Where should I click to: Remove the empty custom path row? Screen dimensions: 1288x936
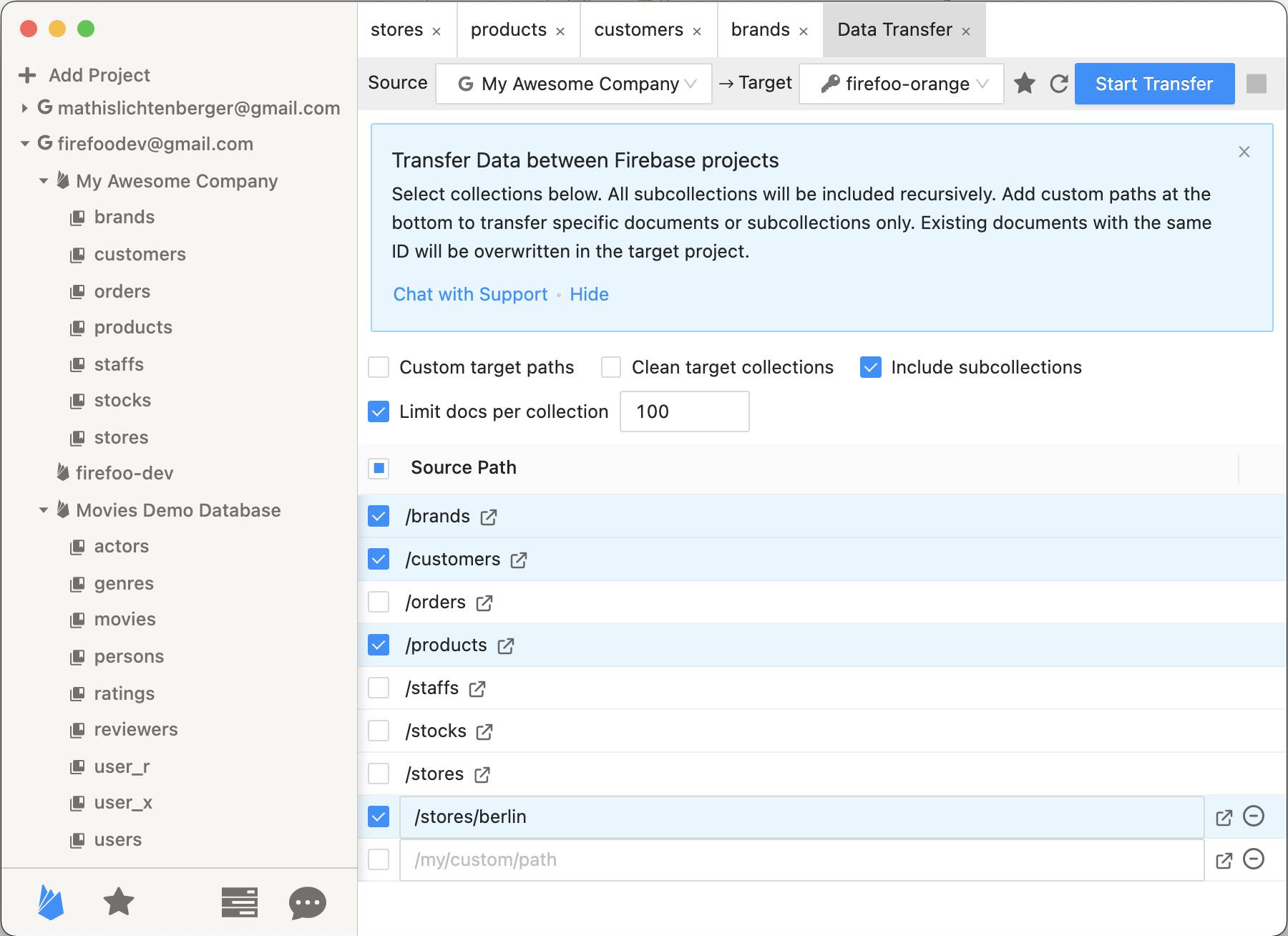pos(1254,859)
